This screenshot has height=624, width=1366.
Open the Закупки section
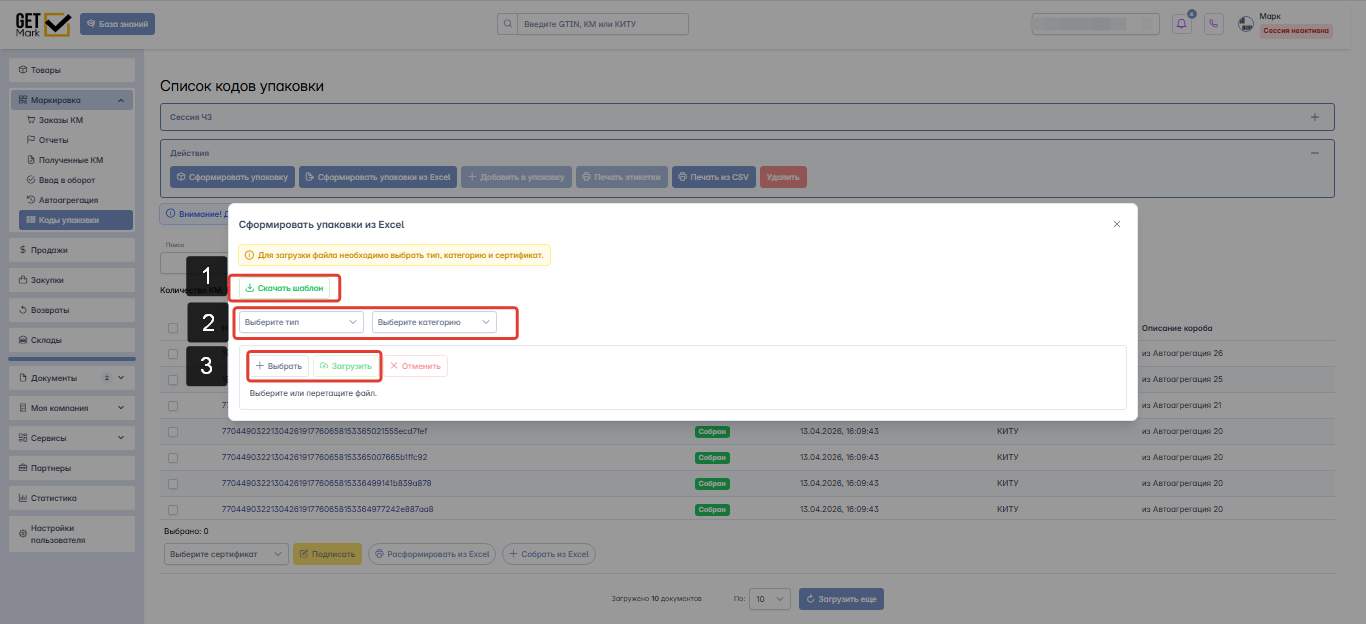[x=72, y=280]
